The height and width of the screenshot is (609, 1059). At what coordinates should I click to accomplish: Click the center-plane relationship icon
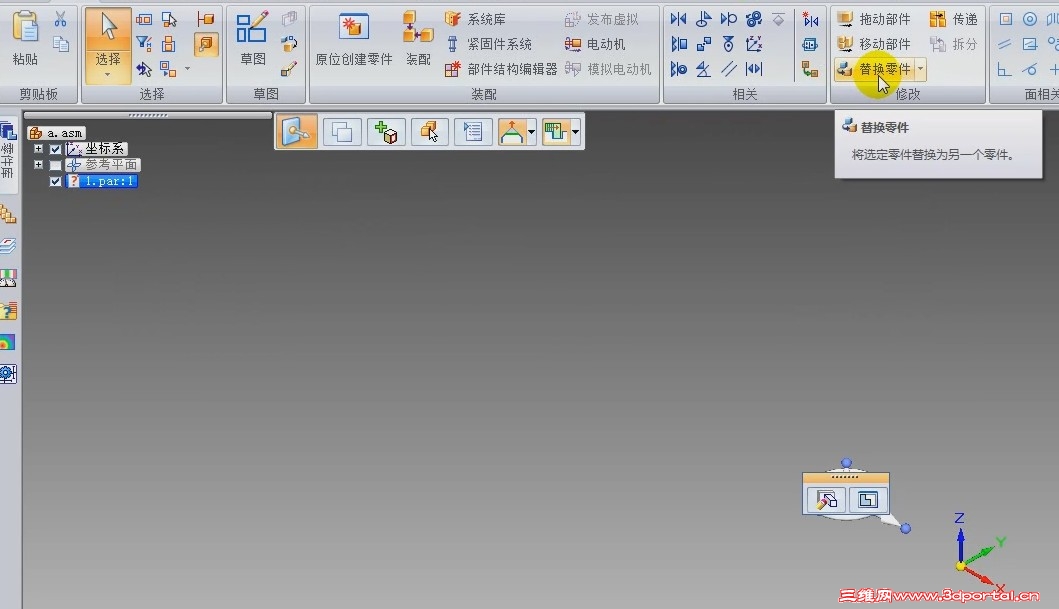(754, 69)
